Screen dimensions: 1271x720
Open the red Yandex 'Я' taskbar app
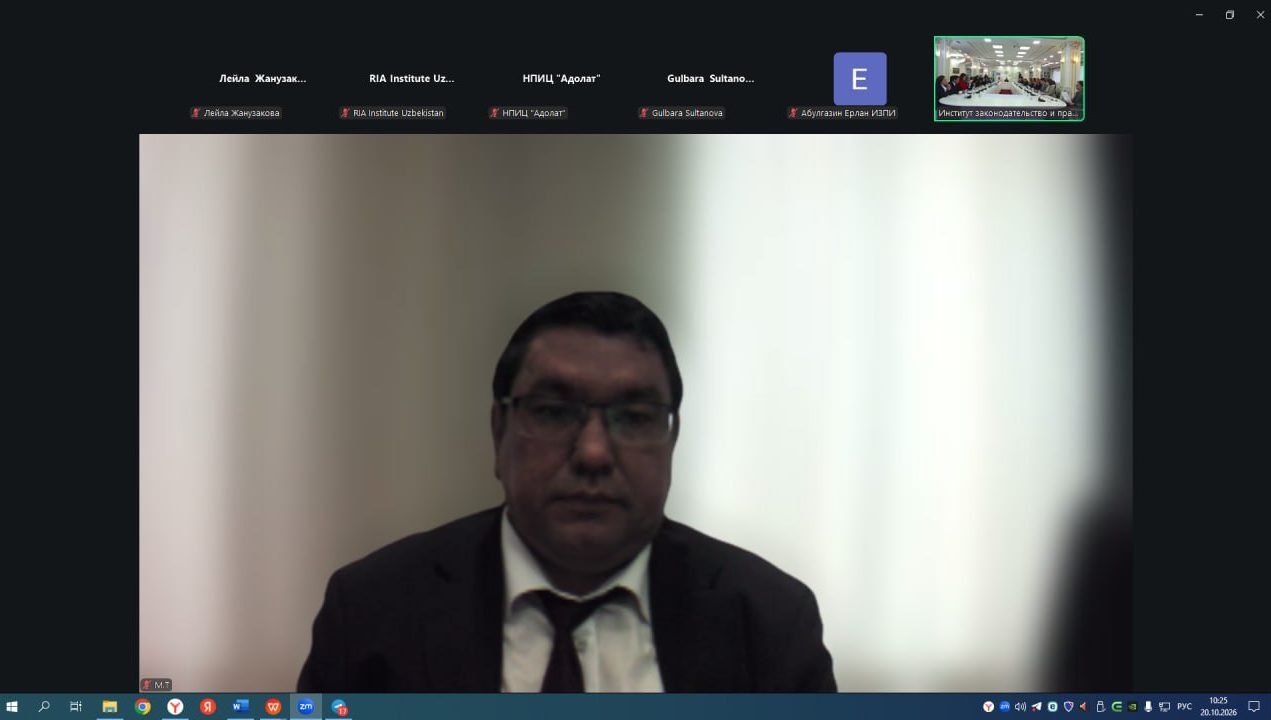208,706
